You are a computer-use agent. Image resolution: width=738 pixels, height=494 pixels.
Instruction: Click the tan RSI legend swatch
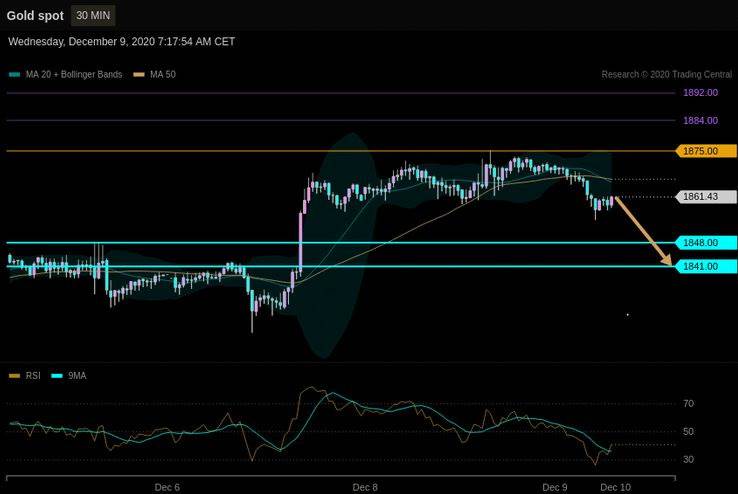click(x=15, y=376)
